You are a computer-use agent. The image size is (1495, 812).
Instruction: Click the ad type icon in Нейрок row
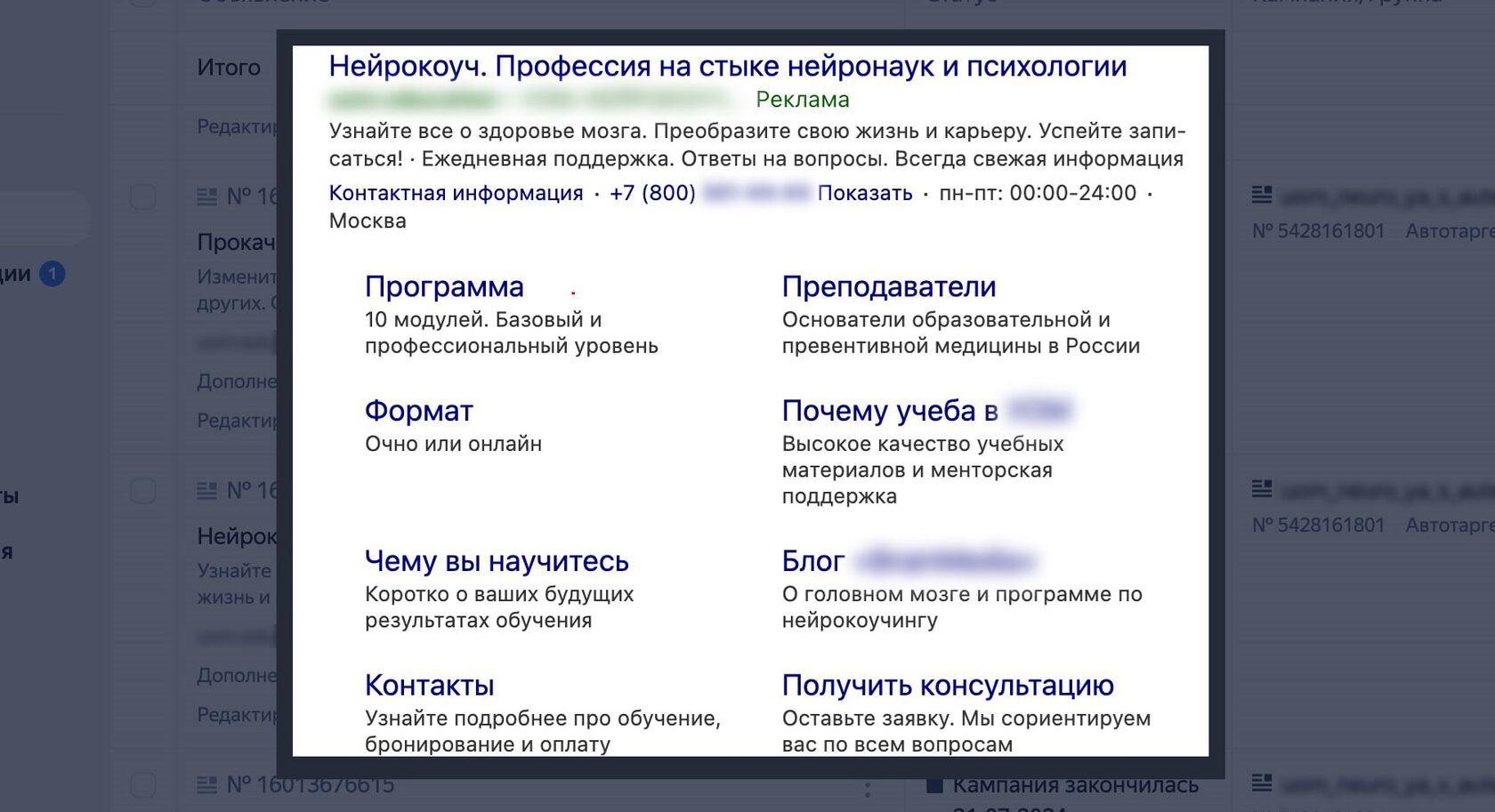coord(206,491)
